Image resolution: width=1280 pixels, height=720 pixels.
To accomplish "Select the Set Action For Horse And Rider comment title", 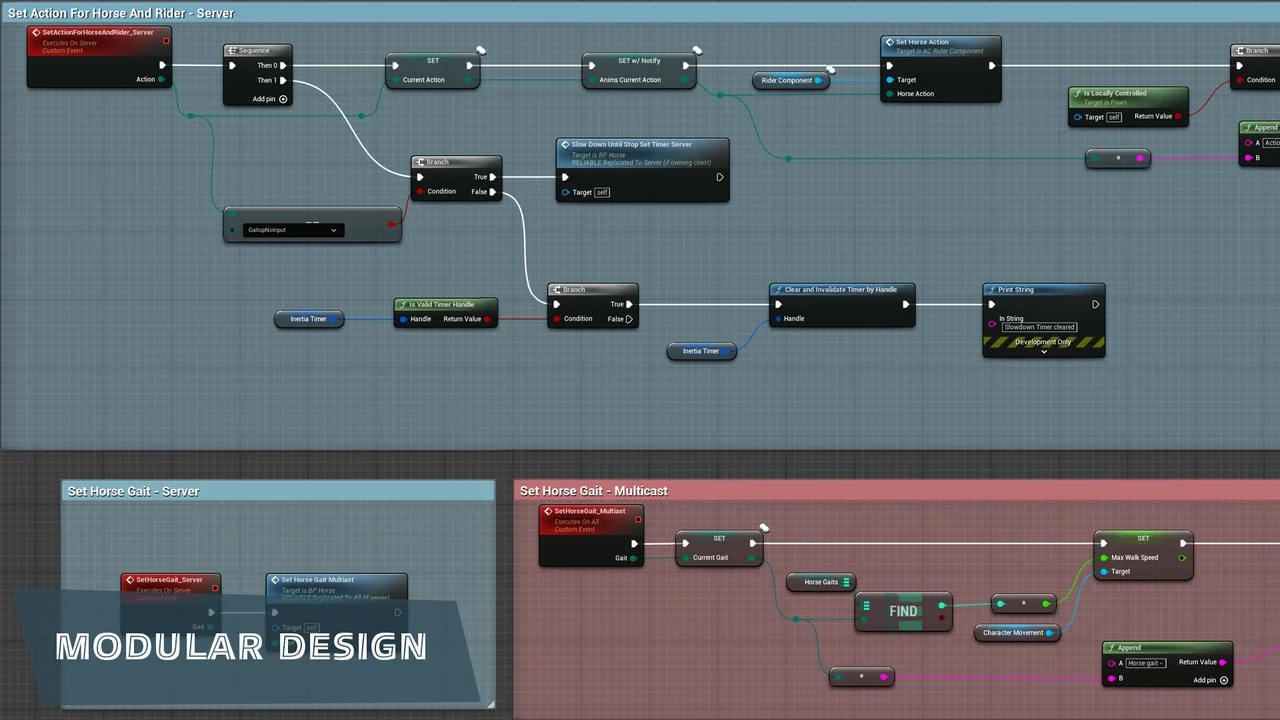I will pos(121,13).
